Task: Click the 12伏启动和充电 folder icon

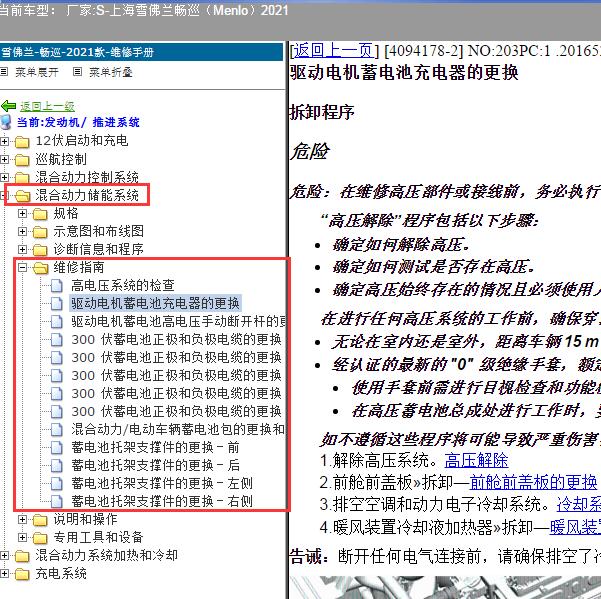Action: pos(22,142)
